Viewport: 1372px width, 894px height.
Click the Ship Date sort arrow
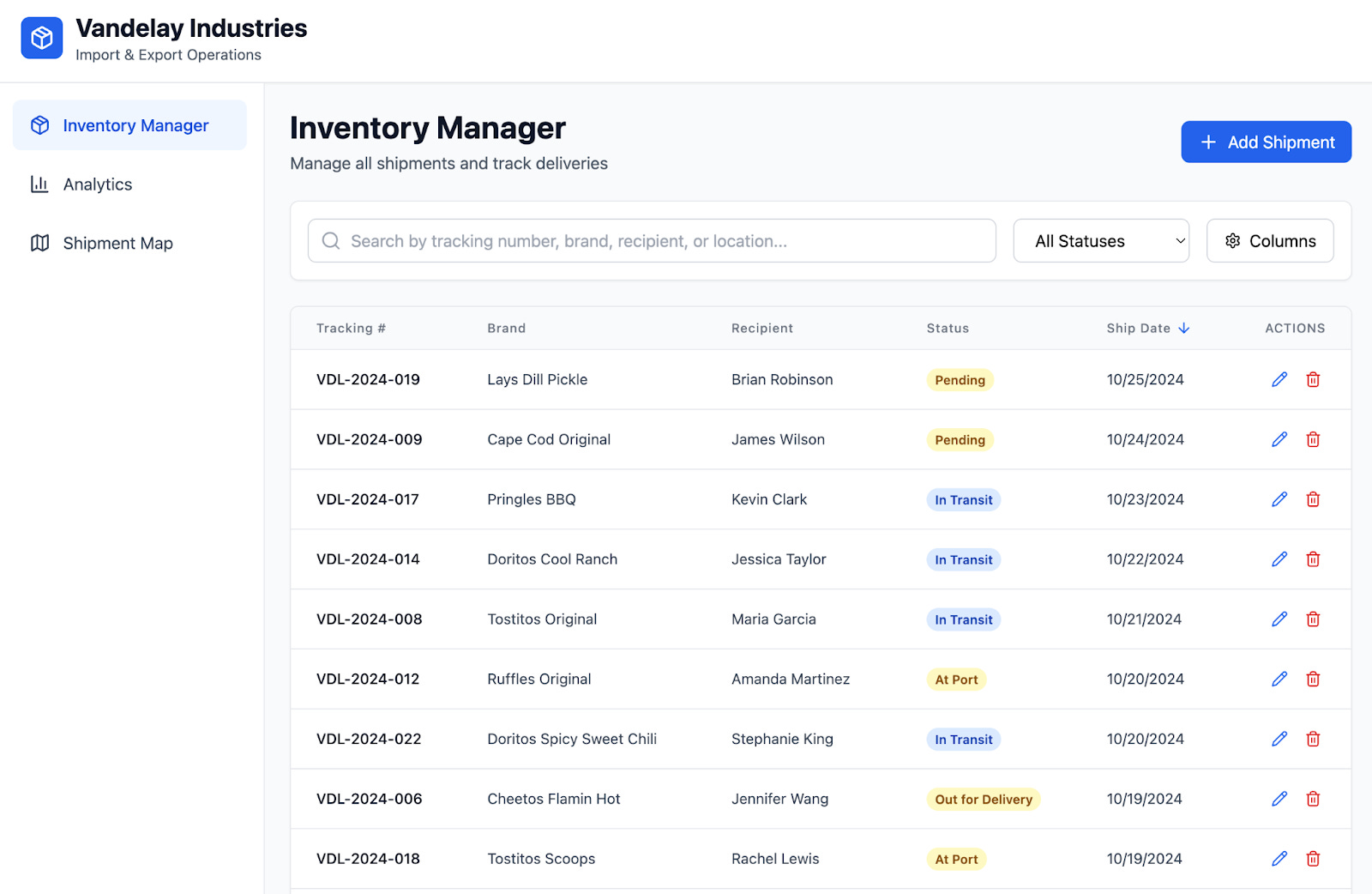click(x=1184, y=329)
